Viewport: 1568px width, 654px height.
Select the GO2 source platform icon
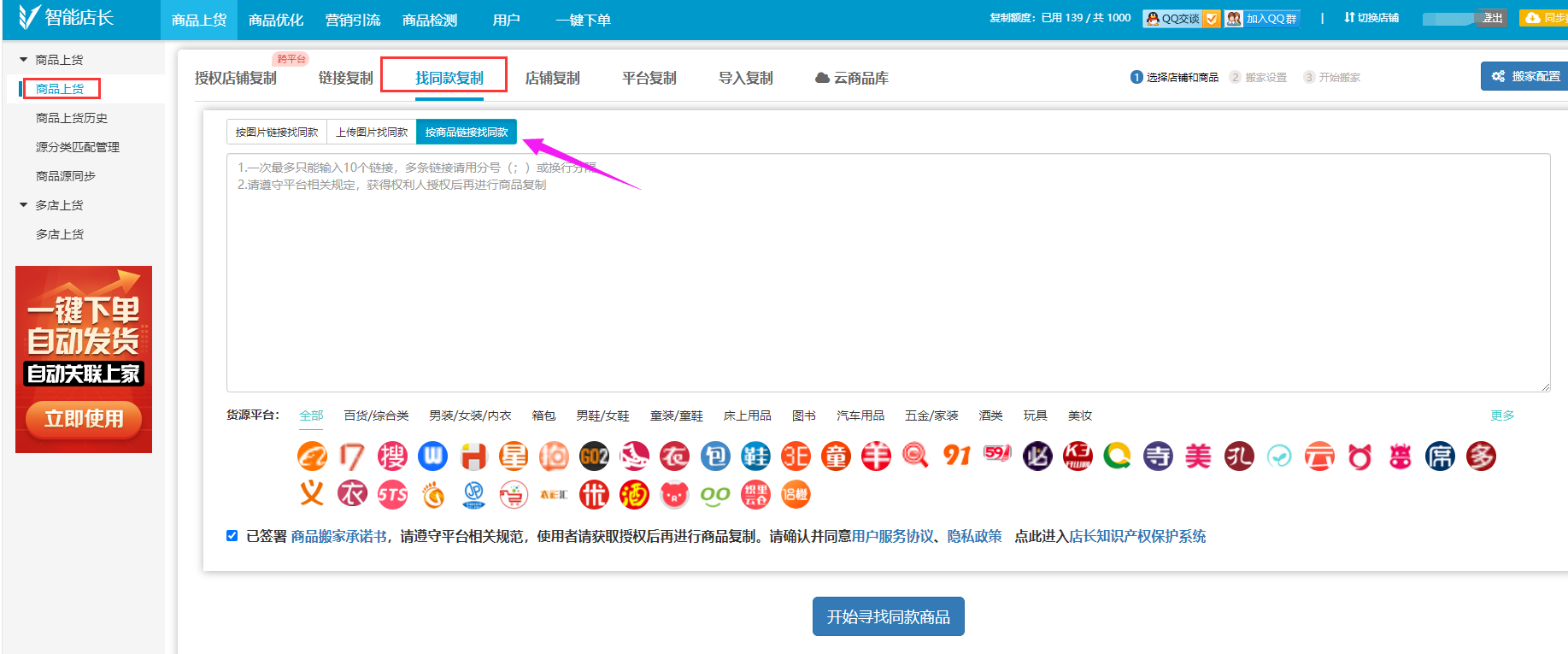pyautogui.click(x=594, y=457)
